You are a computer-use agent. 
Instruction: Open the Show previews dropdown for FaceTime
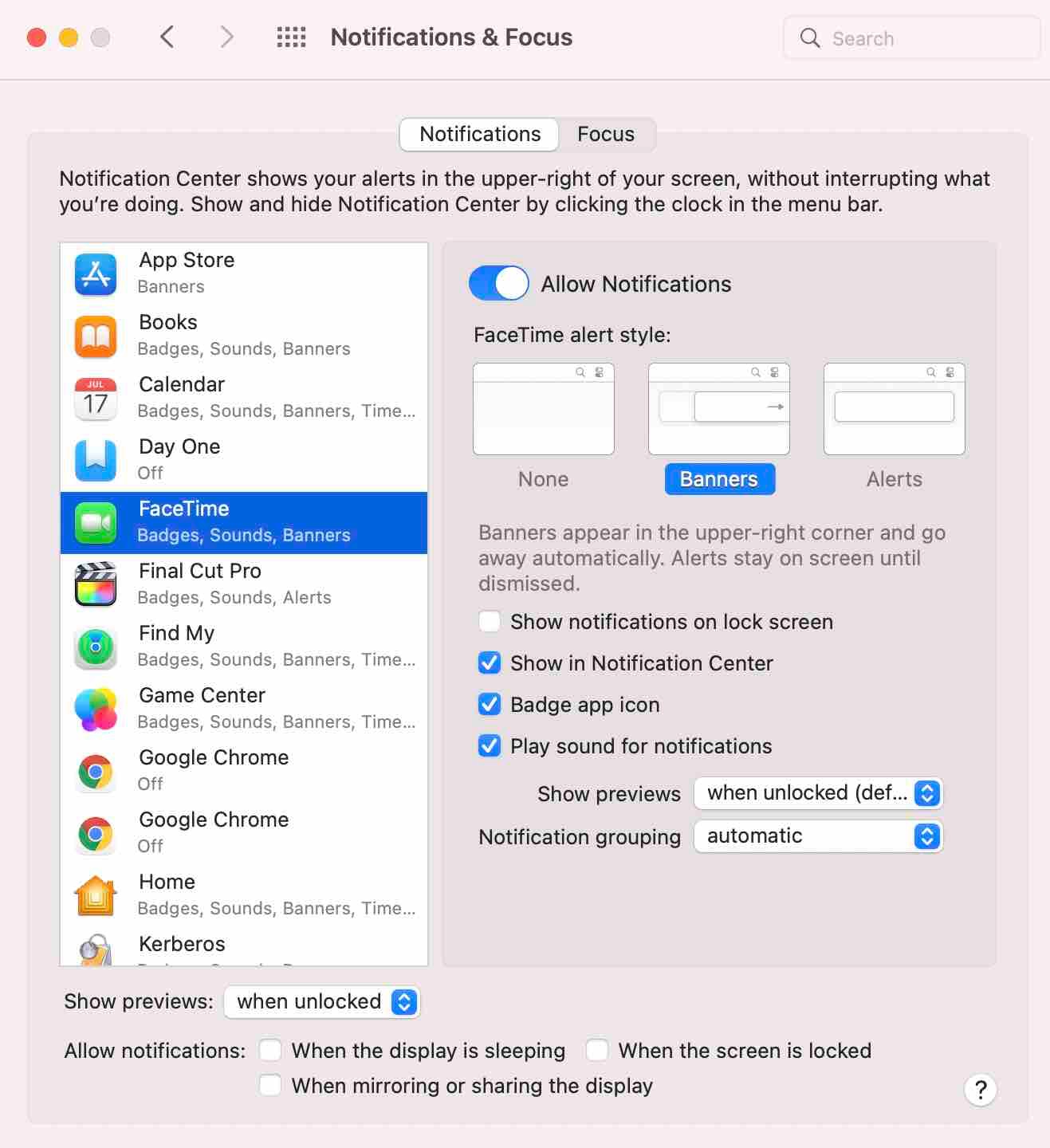pyautogui.click(x=817, y=793)
